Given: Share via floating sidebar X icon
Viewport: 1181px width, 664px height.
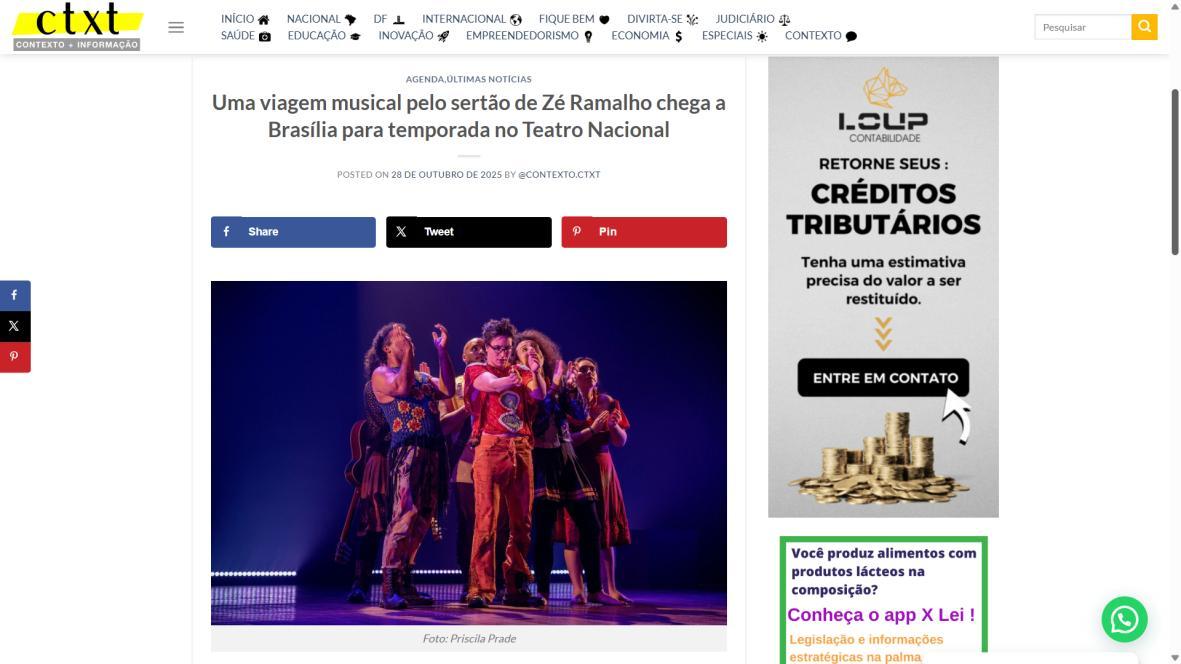Looking at the screenshot, I should tap(15, 326).
